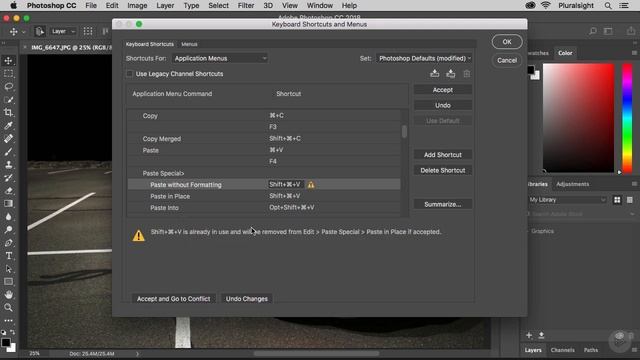Select the Brush tool
This screenshot has height=360, width=640.
click(x=8, y=151)
